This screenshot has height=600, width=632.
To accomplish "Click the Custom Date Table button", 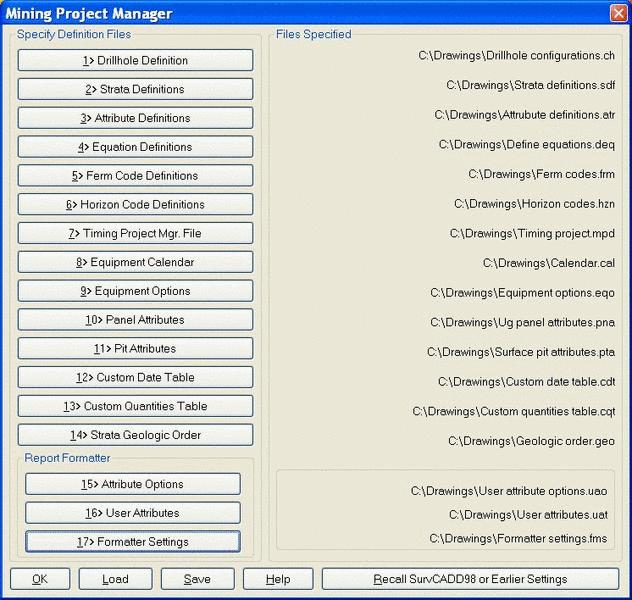I will pyautogui.click(x=135, y=377).
